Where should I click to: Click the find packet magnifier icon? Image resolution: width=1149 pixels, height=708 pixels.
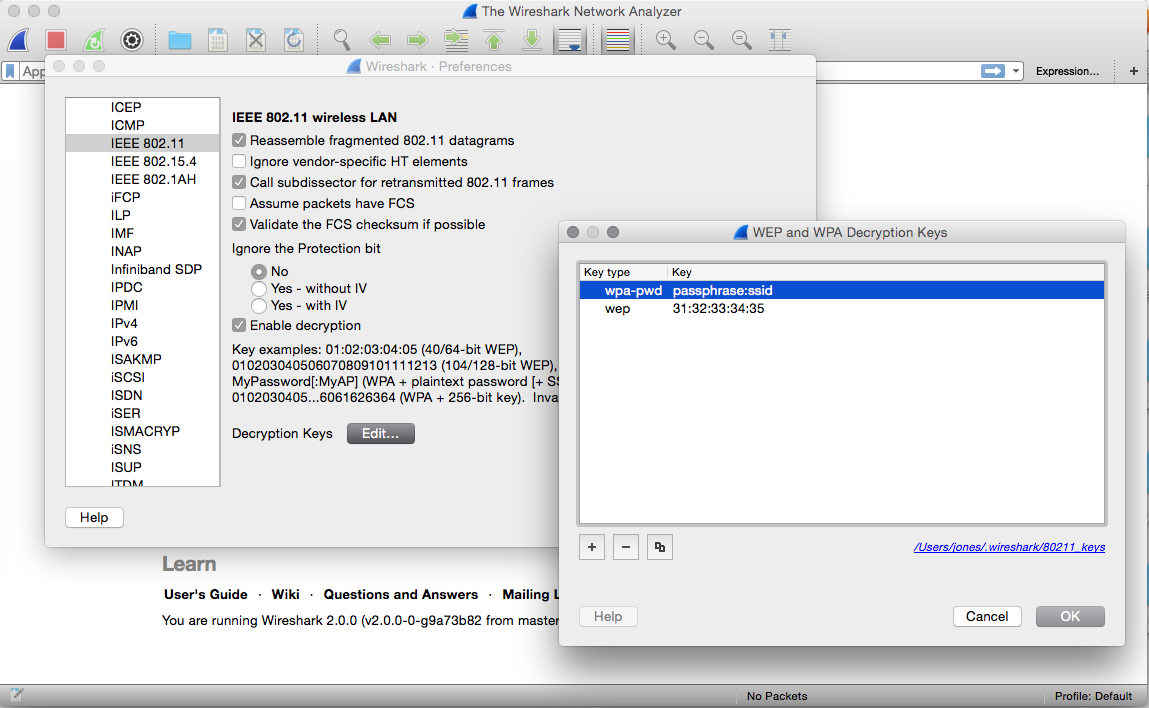pos(342,40)
